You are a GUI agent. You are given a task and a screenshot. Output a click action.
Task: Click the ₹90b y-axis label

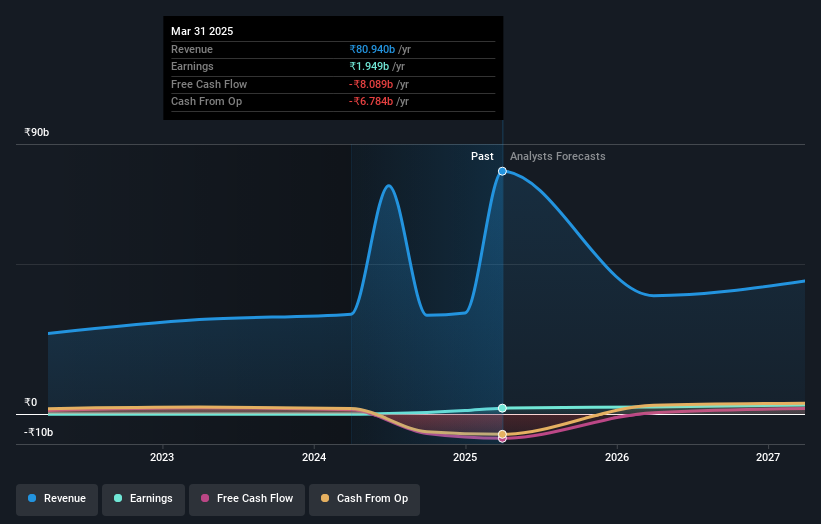click(37, 132)
